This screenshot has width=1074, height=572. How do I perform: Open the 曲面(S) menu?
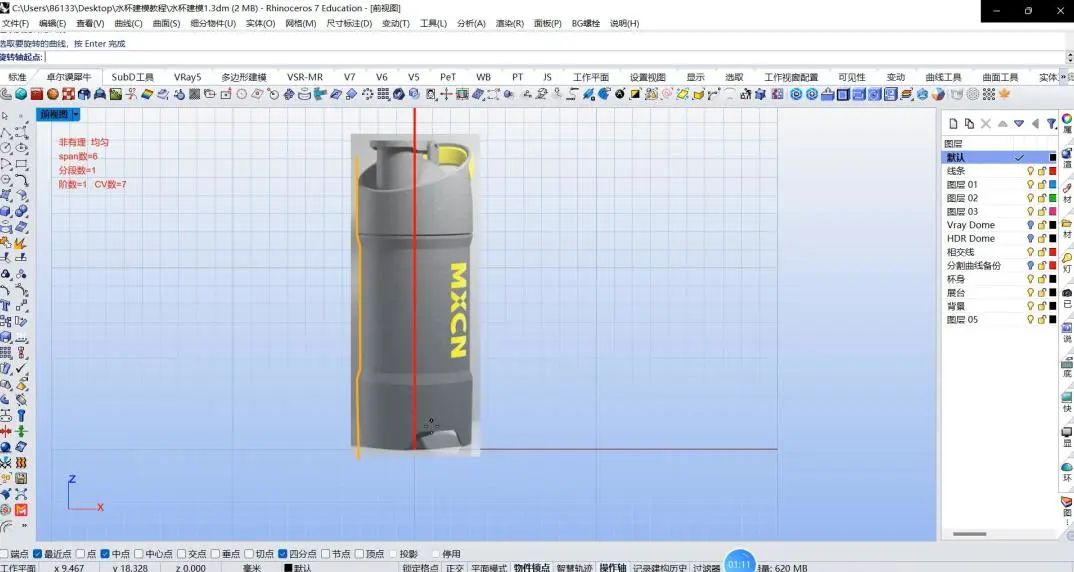point(166,23)
